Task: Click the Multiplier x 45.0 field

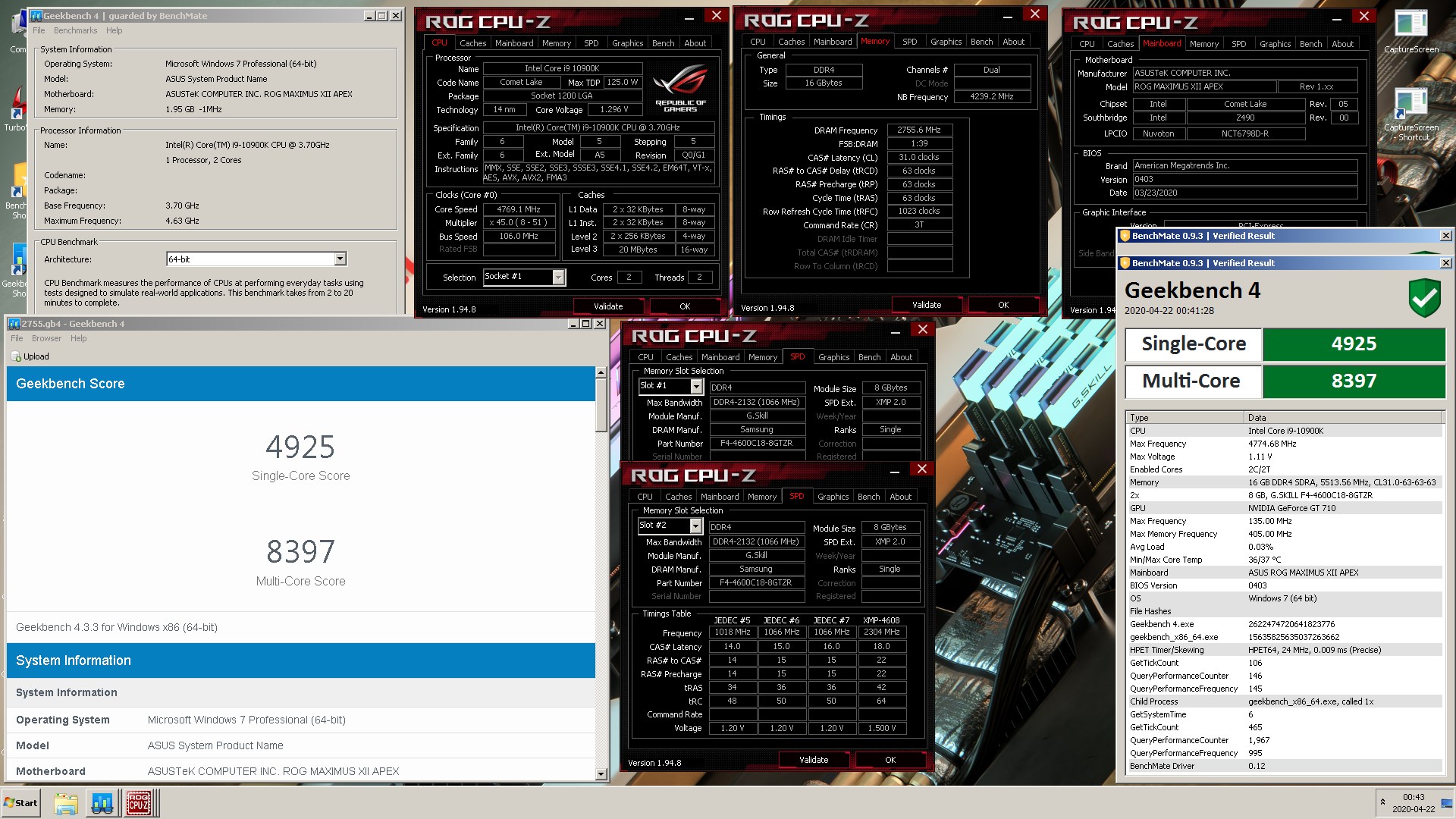Action: [519, 223]
